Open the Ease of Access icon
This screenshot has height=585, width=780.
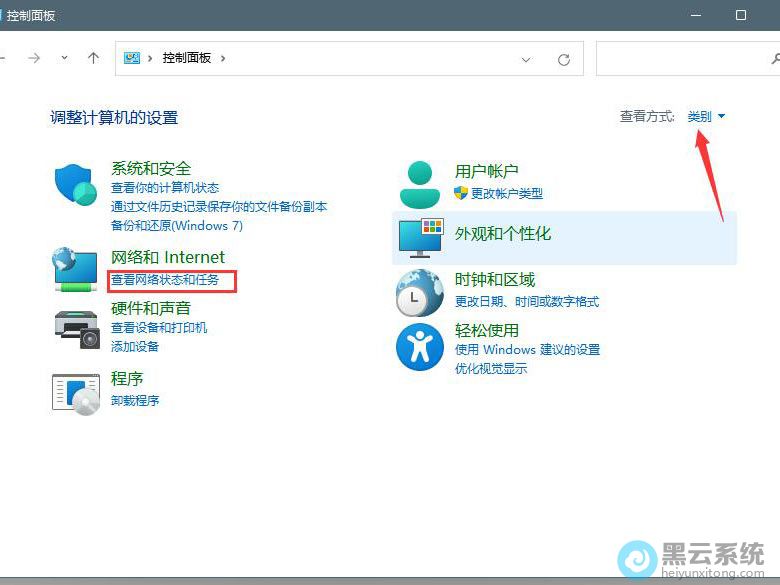click(x=420, y=347)
